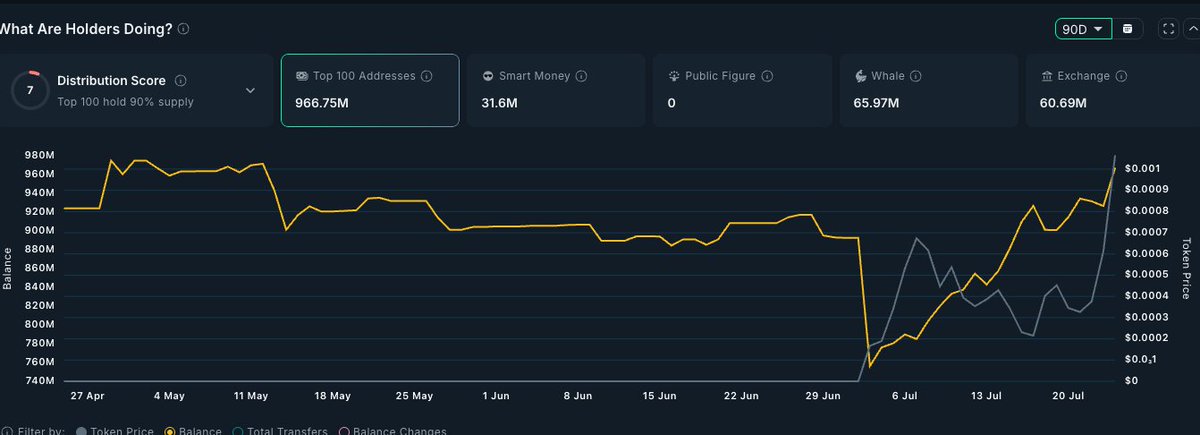Click the 11 May axis label

(x=251, y=395)
